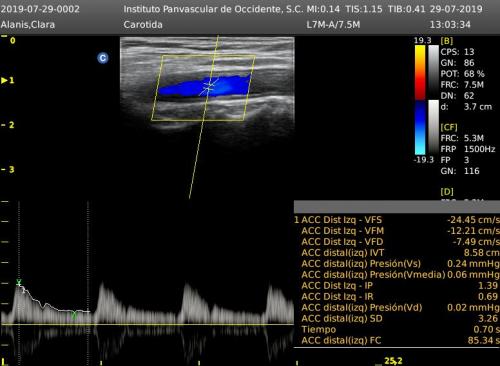Click the patient name Alanis,Clara
500x366 pixels.
coord(28,25)
